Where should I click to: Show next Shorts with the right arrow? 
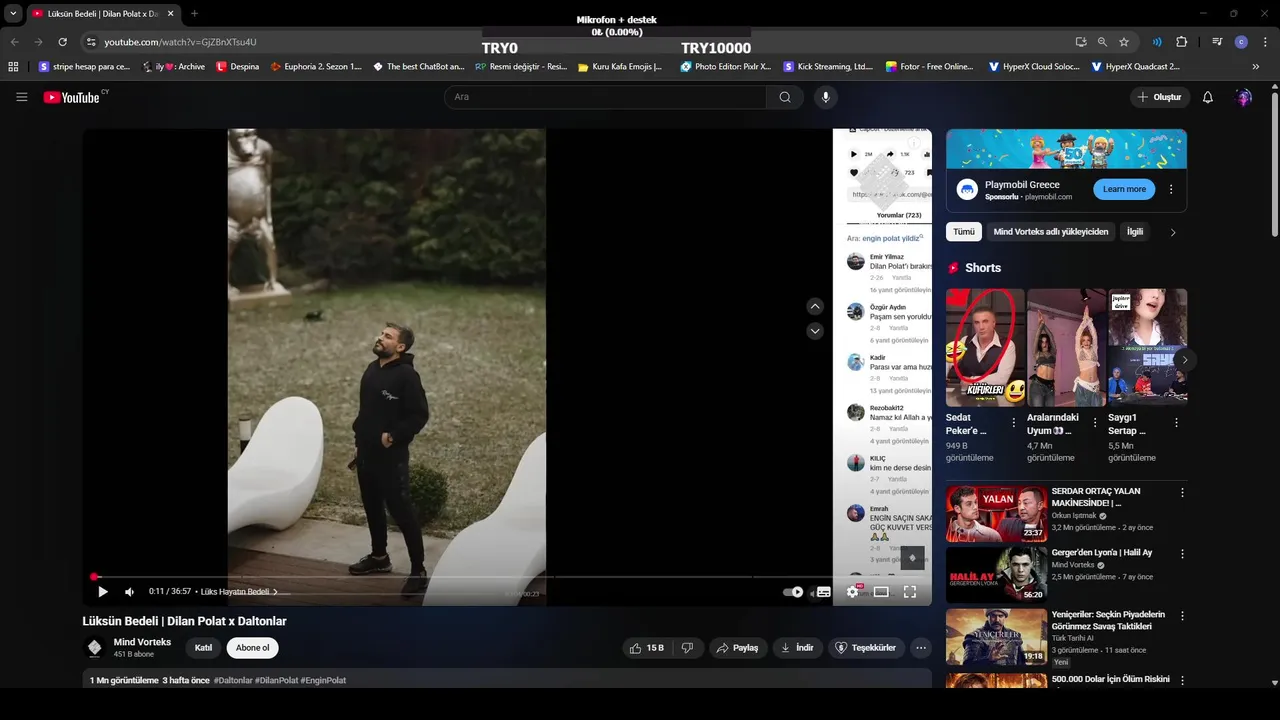click(1185, 360)
